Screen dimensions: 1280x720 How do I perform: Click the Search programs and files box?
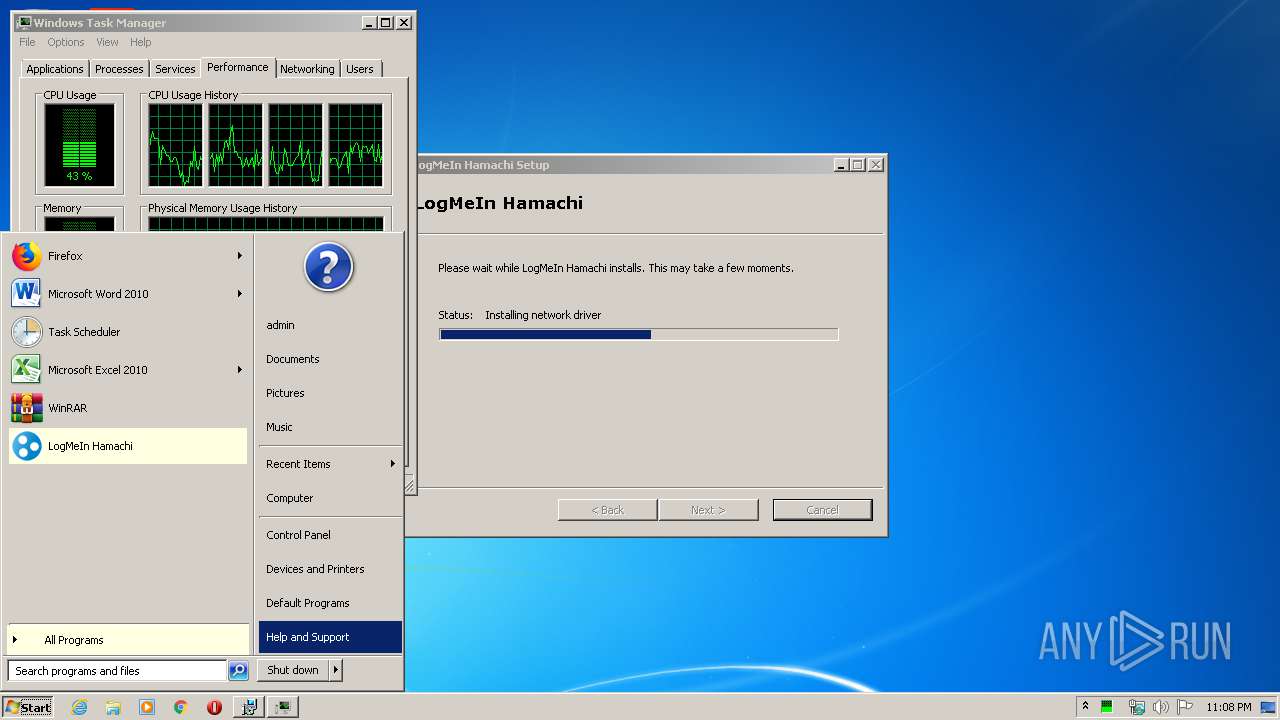tap(117, 671)
